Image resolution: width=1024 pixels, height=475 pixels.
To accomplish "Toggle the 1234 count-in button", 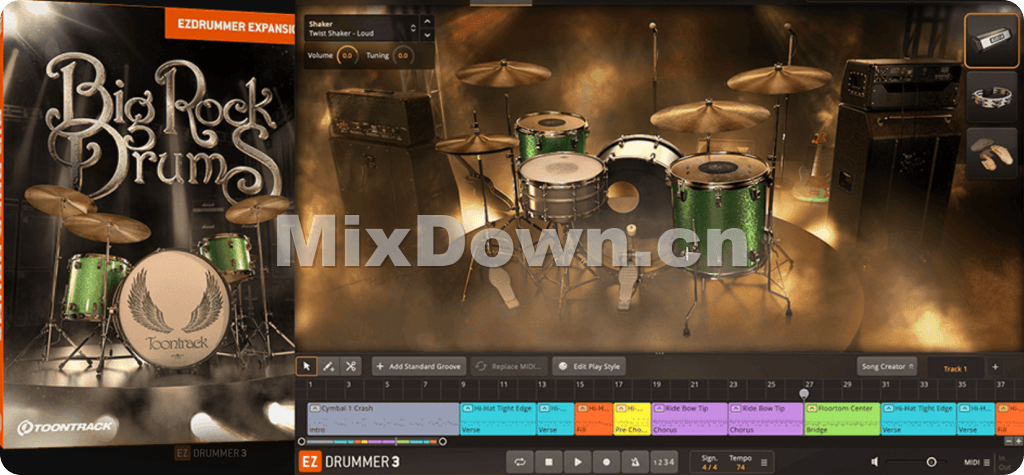I will coord(662,462).
